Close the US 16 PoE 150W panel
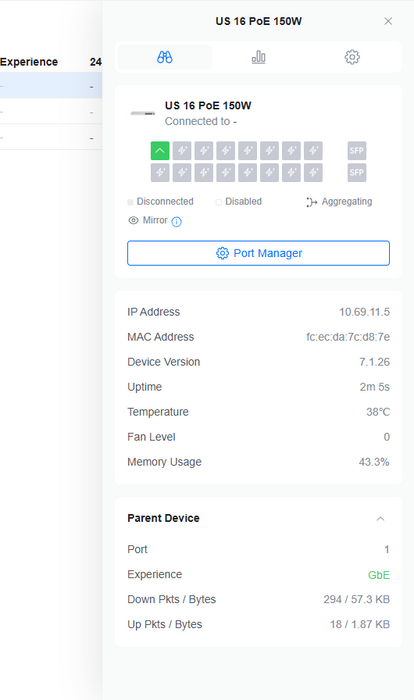The height and width of the screenshot is (700, 414). 388,21
